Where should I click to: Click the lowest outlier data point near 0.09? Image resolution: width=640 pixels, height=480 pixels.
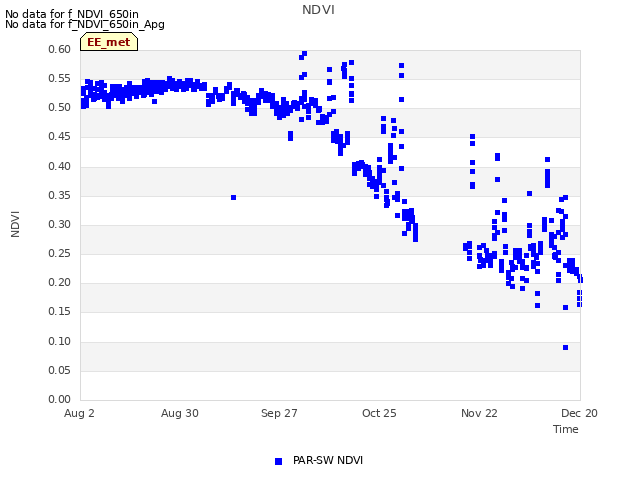[x=565, y=348]
